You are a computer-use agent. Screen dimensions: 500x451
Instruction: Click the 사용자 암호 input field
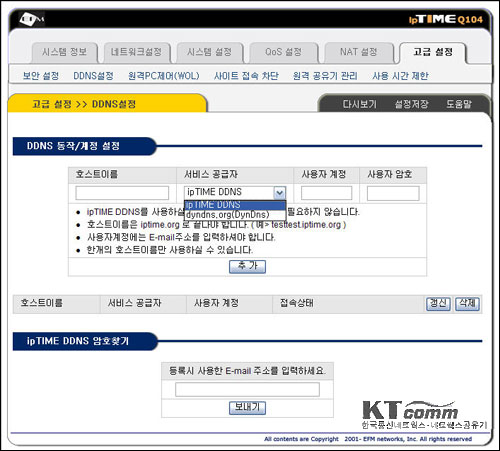tap(393, 193)
